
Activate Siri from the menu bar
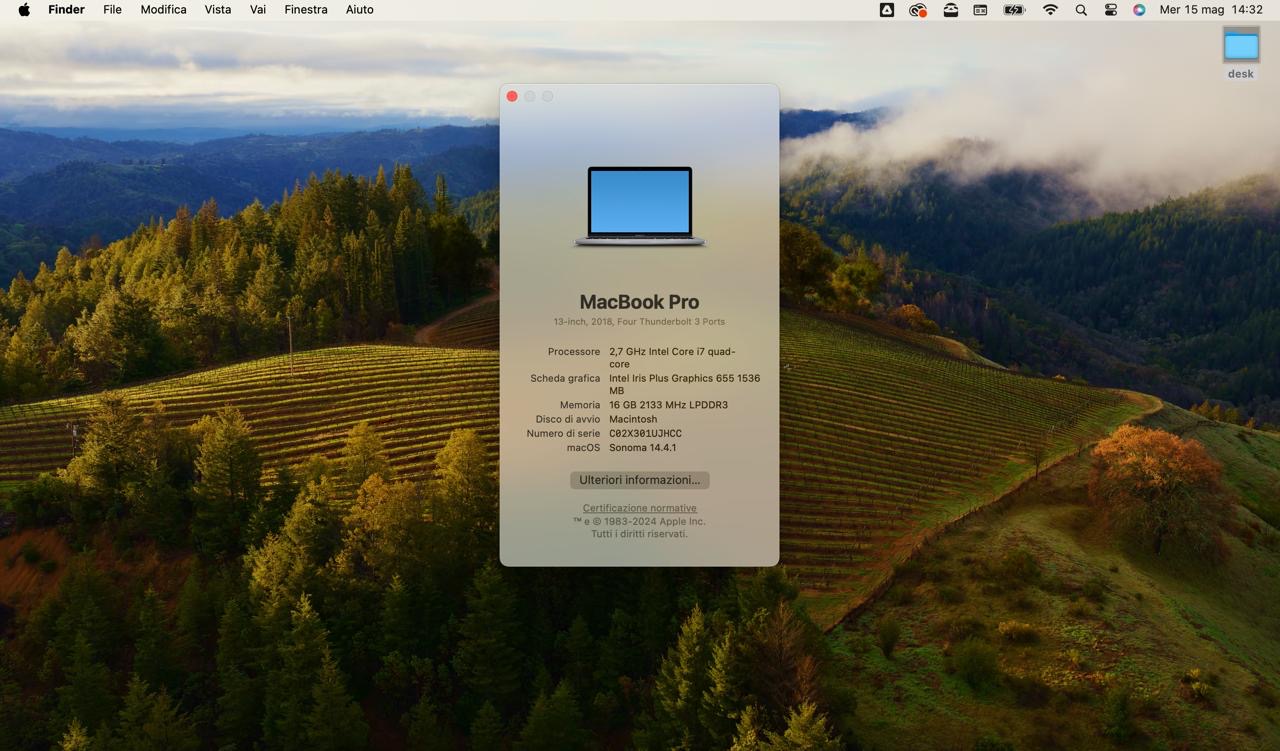pos(1139,10)
